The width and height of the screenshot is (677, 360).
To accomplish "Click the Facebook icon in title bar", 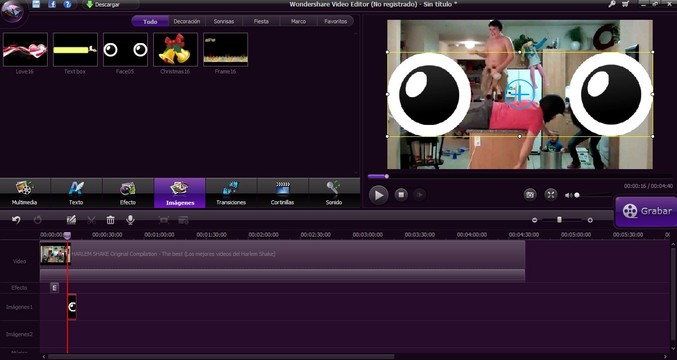I will click(x=52, y=4).
